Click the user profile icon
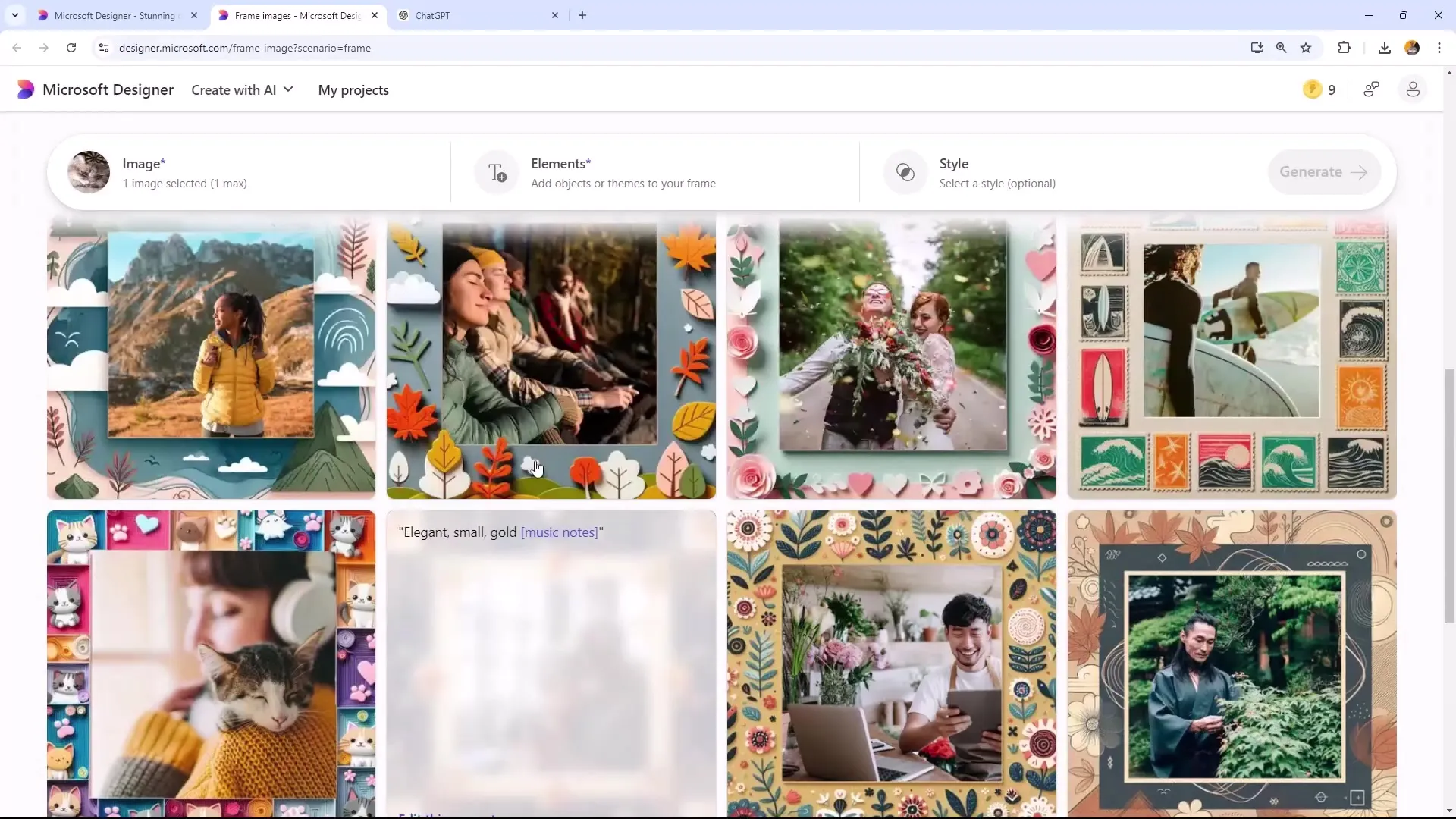 (x=1413, y=89)
